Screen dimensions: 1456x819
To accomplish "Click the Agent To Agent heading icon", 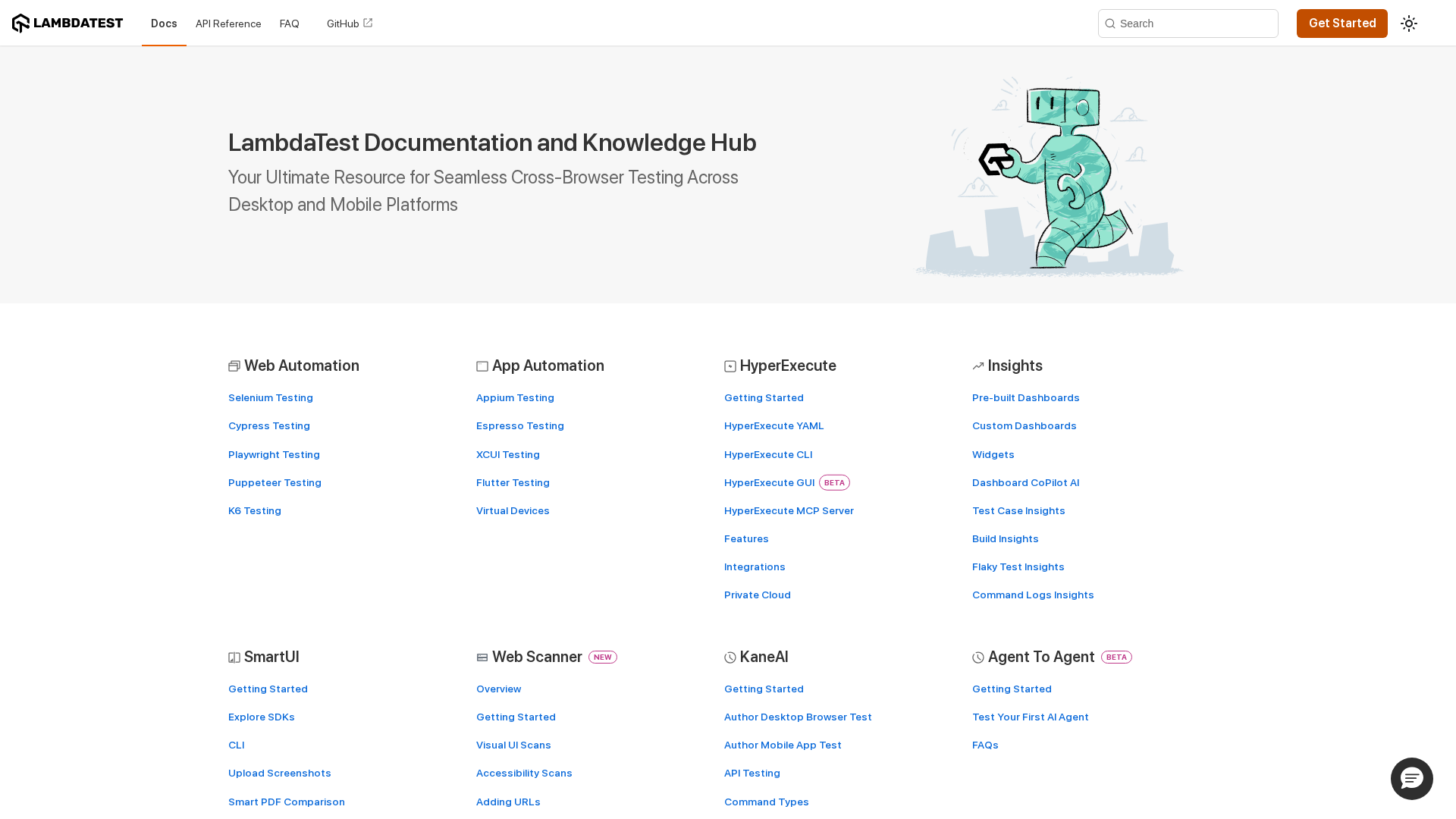I will (978, 657).
